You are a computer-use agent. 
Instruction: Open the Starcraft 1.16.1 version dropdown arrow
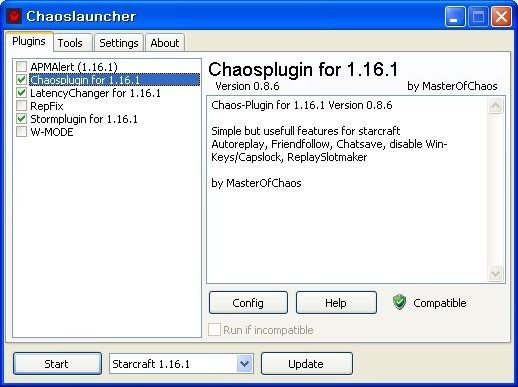pyautogui.click(x=244, y=364)
